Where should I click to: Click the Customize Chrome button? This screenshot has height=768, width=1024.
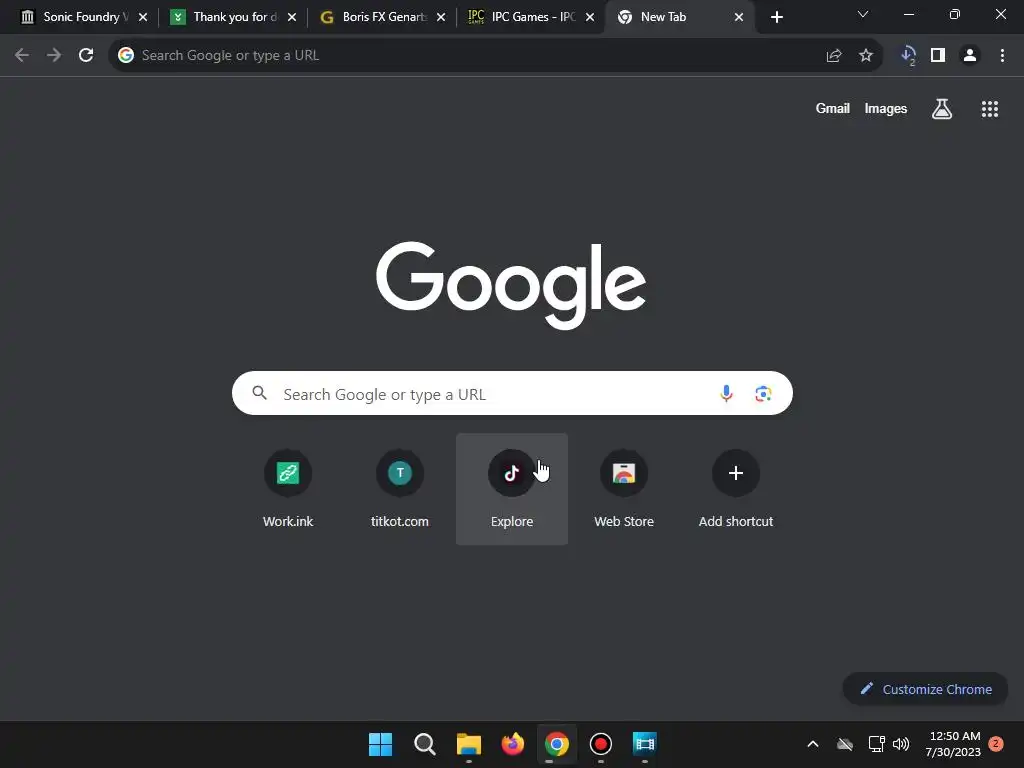click(925, 689)
